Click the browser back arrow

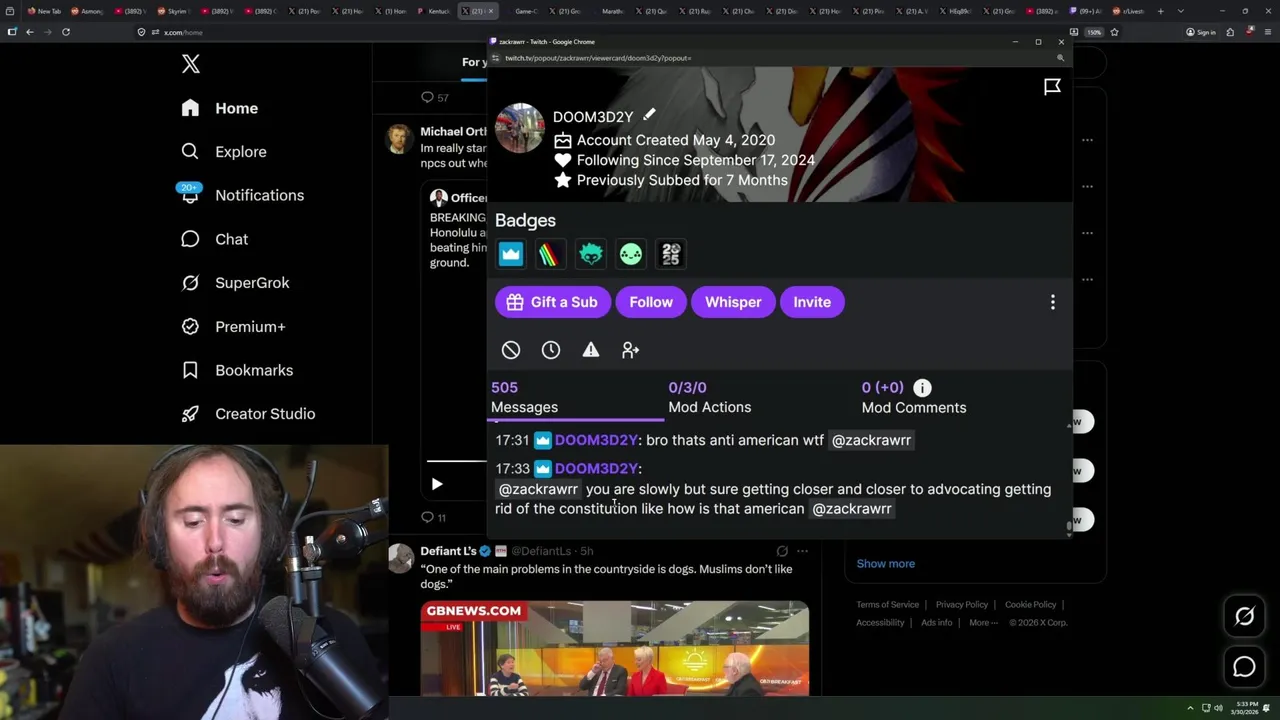pyautogui.click(x=30, y=32)
